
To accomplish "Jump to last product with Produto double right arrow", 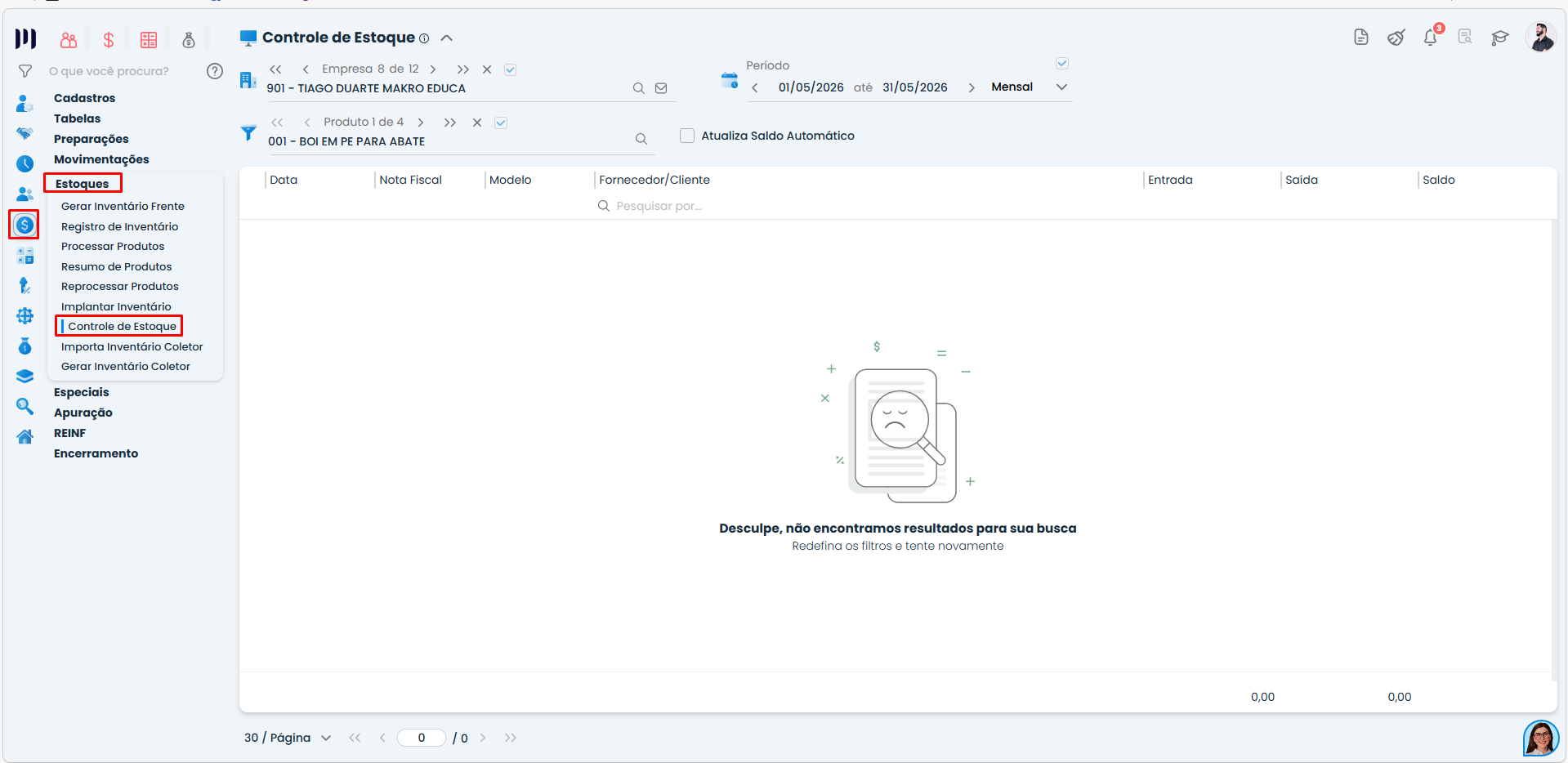I will 450,123.
